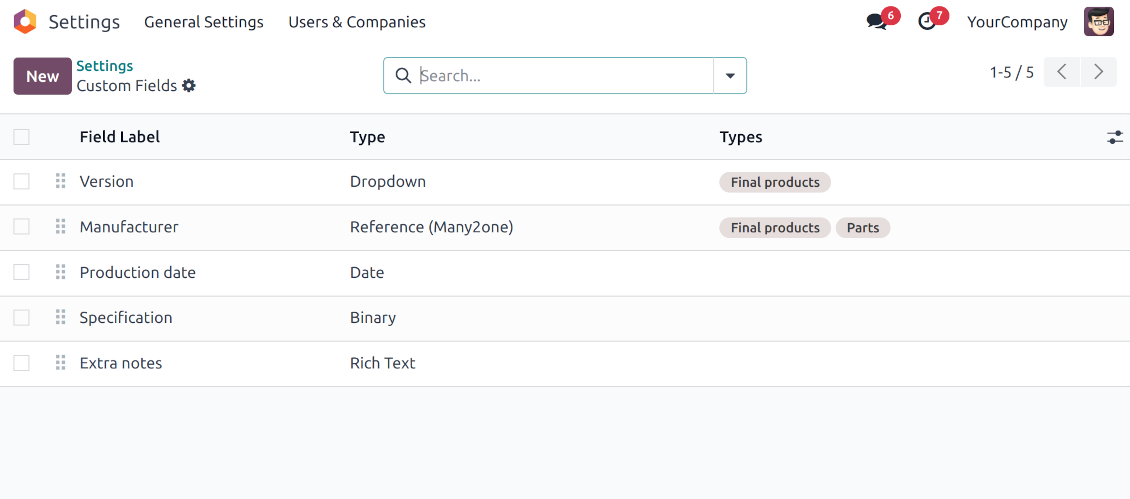Click the New button
The width and height of the screenshot is (1130, 499).
[x=43, y=76]
